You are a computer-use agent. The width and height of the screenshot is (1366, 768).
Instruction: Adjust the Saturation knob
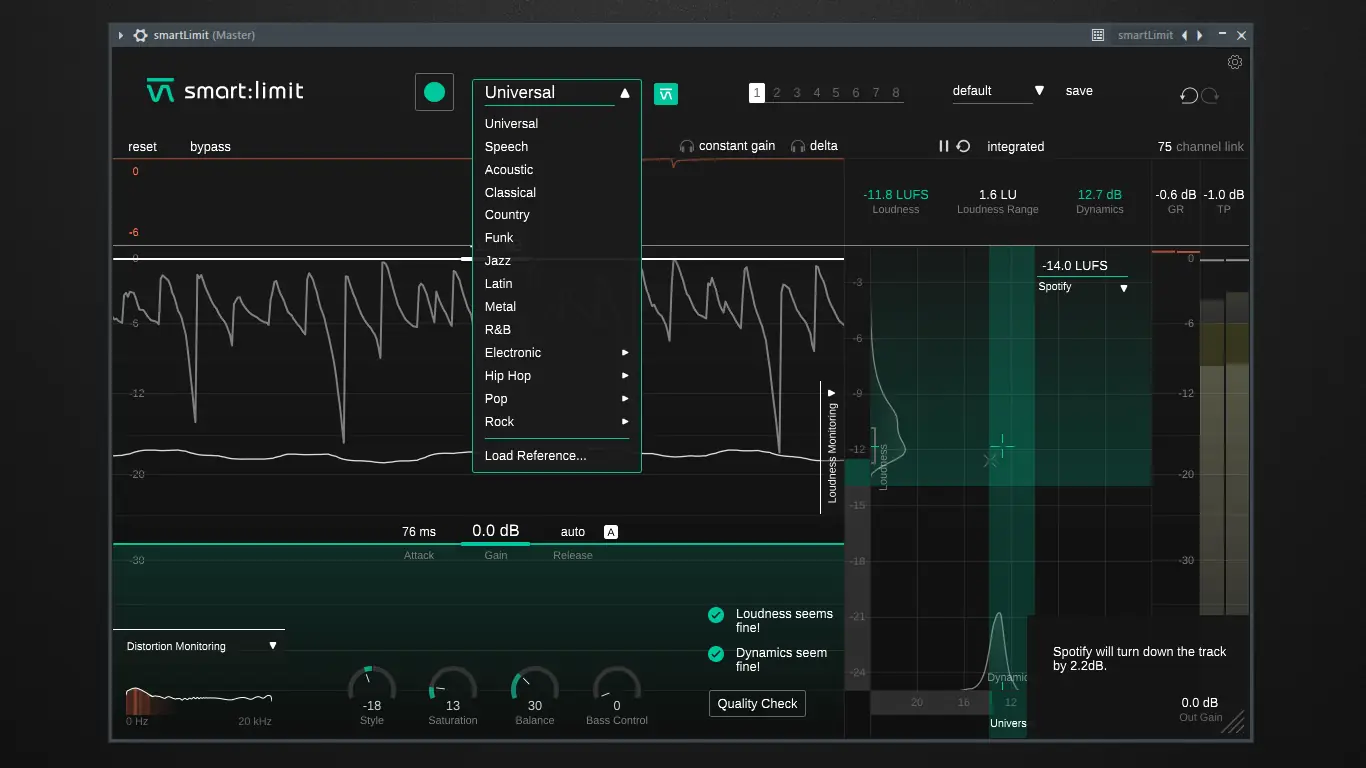(x=453, y=685)
